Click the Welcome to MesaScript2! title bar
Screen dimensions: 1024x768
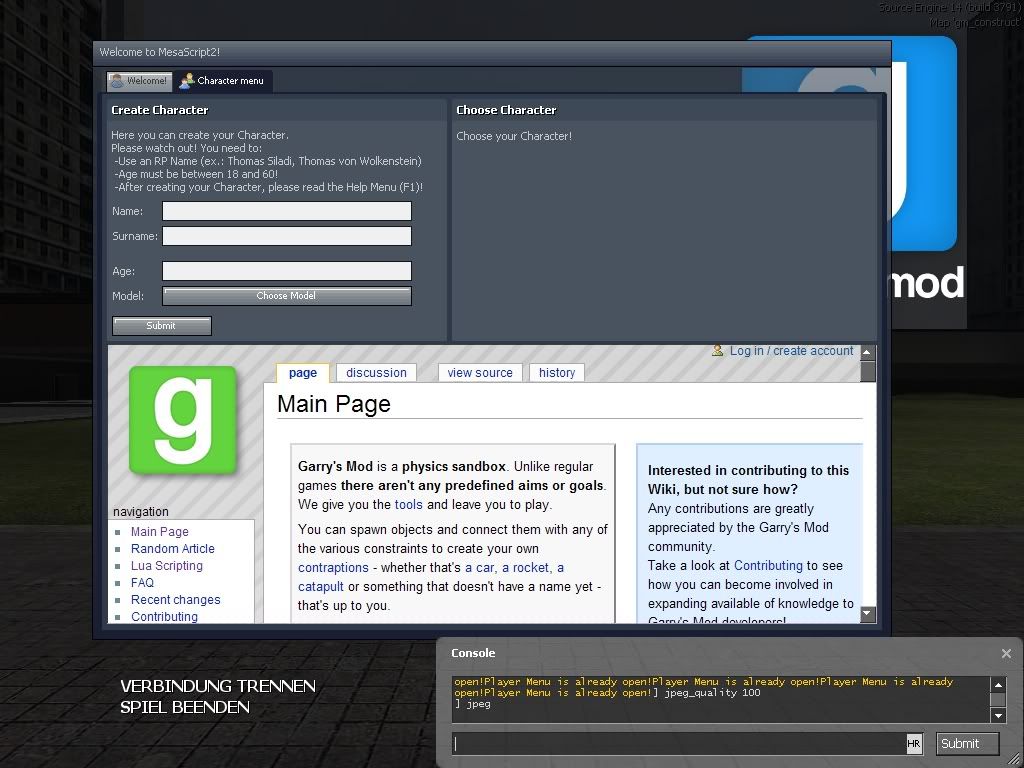tap(492, 52)
